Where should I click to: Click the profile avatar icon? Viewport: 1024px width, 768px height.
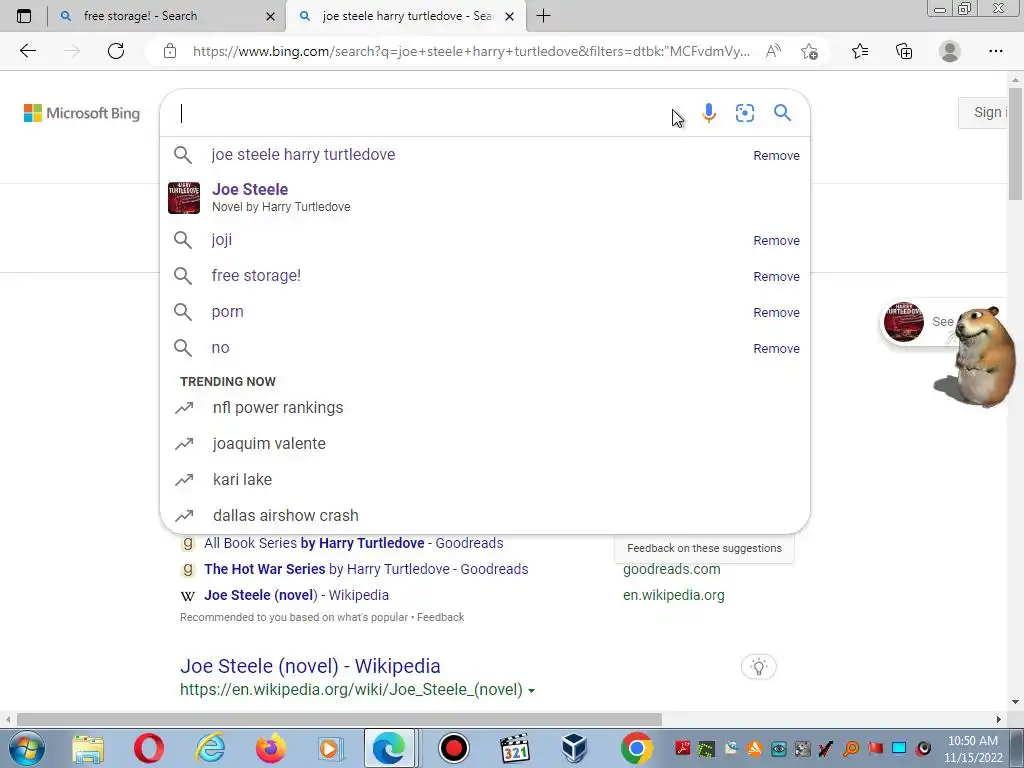(x=950, y=51)
